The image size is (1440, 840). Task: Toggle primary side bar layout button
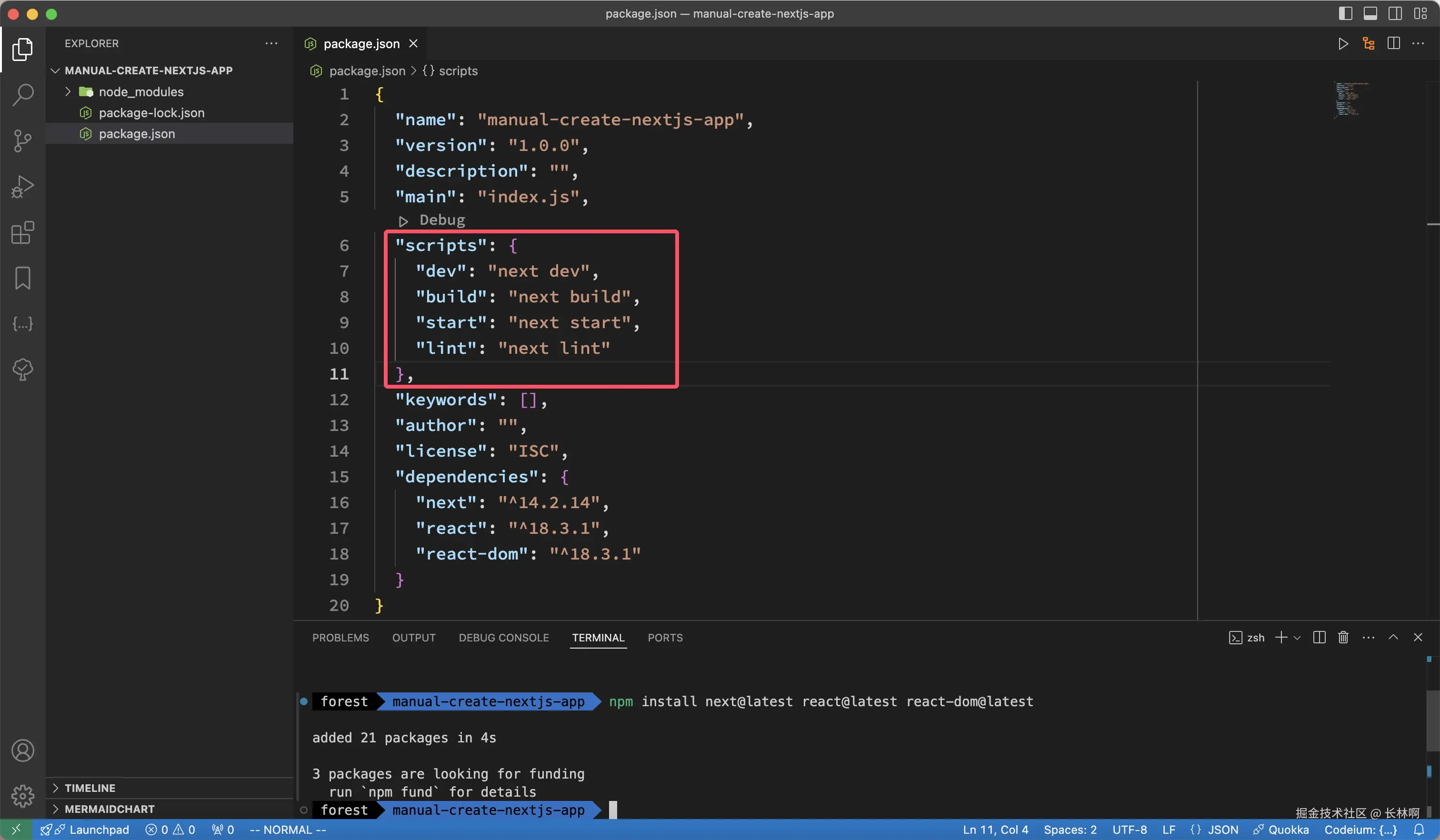click(x=1345, y=14)
